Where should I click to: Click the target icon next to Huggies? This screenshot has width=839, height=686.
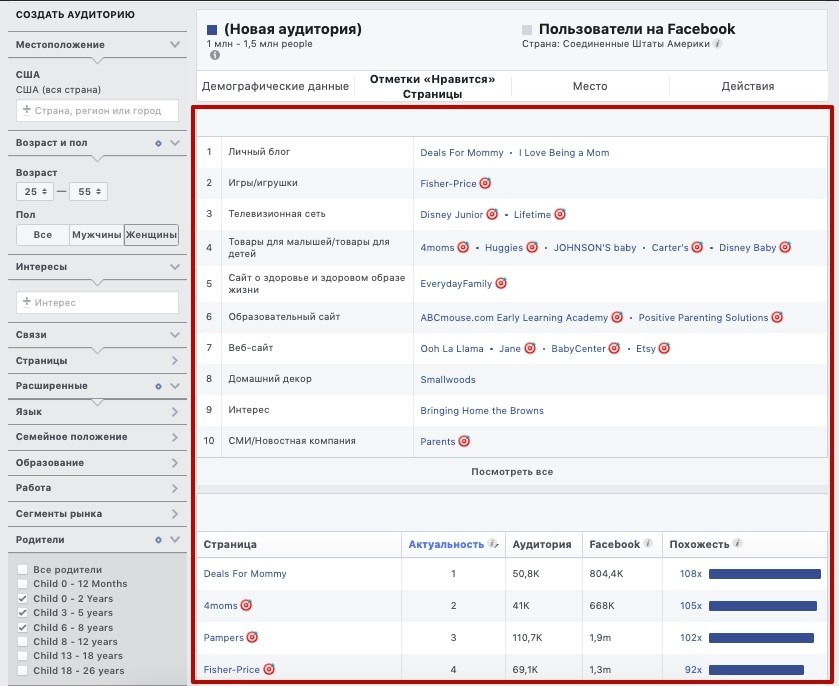[532, 247]
